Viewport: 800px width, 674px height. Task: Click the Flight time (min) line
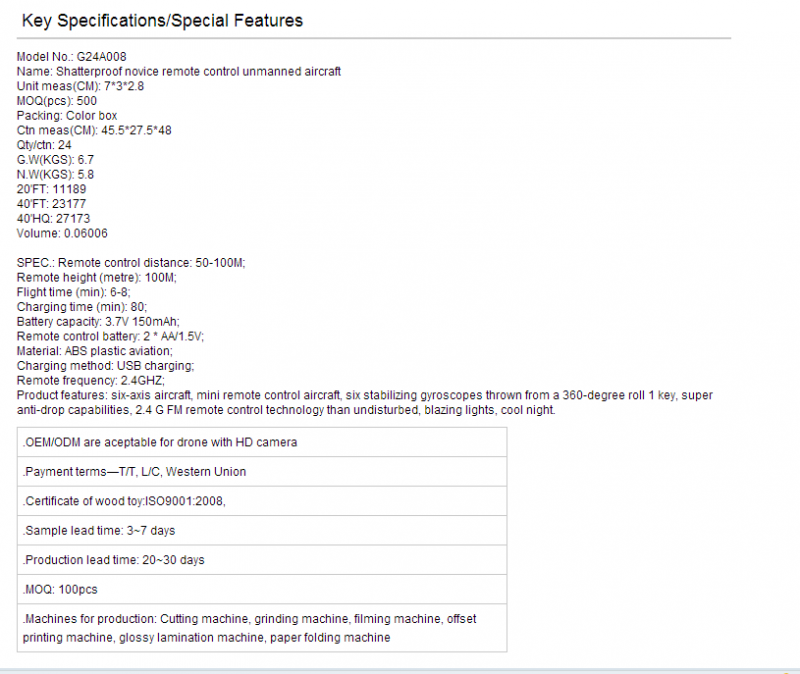coord(73,292)
